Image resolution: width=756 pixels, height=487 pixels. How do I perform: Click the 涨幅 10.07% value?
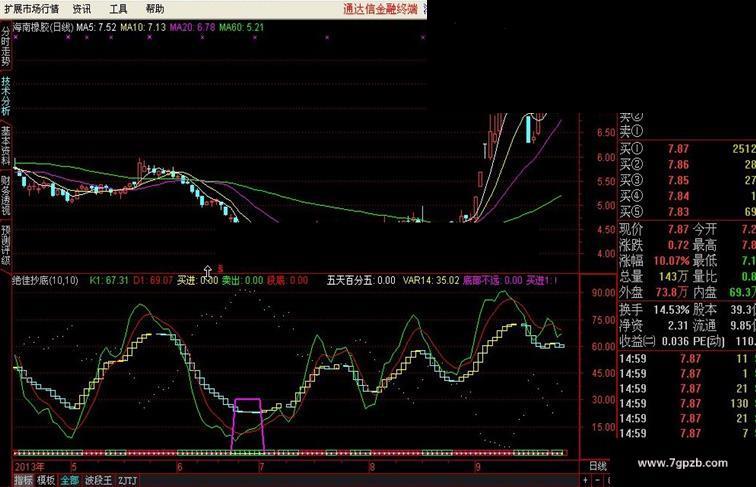(x=671, y=261)
